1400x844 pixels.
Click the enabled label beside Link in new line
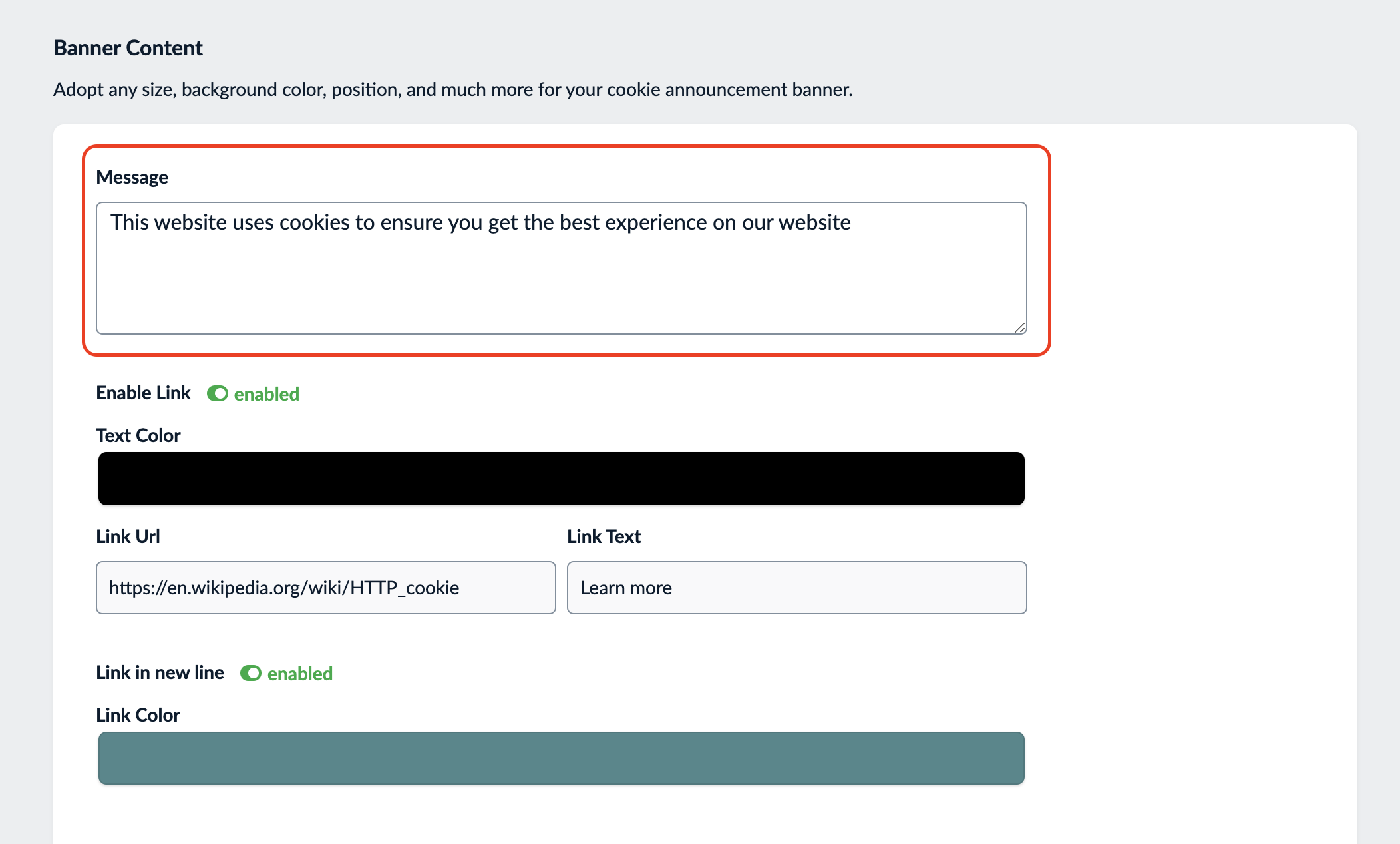(x=299, y=674)
